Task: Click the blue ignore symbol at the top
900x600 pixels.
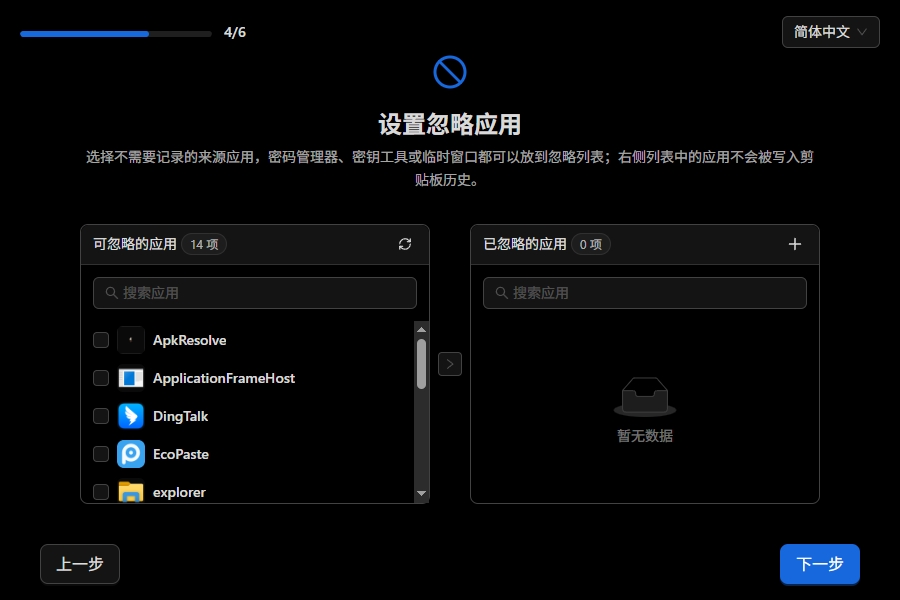Action: 449,72
